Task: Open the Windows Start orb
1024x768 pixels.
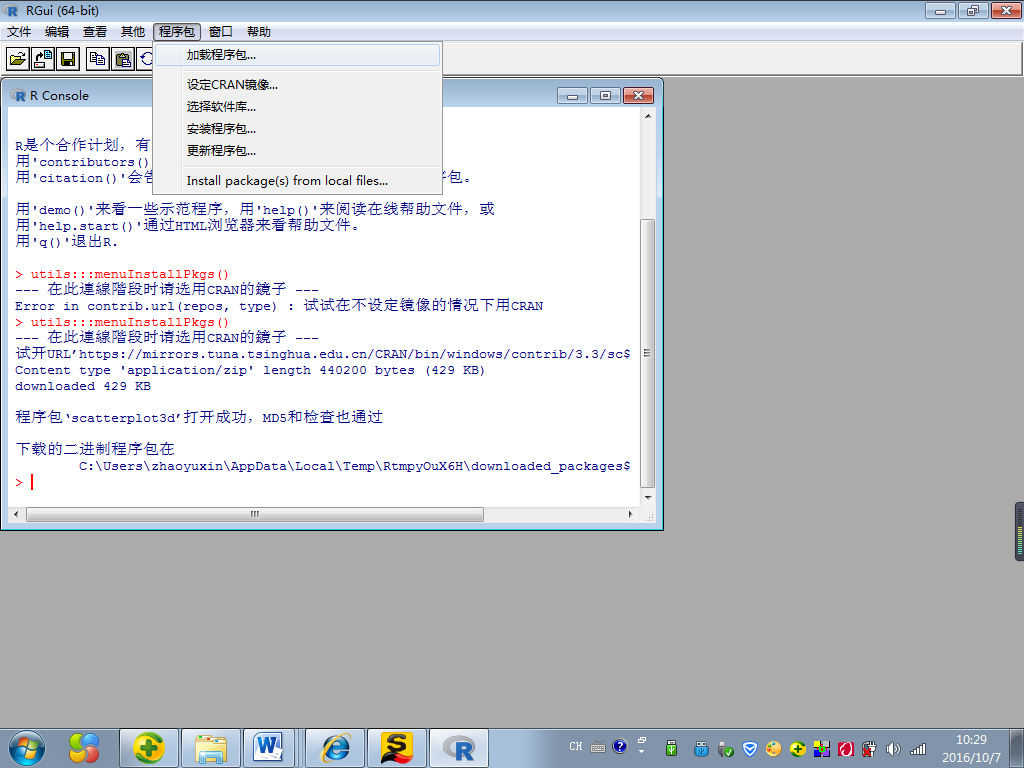Action: 27,748
